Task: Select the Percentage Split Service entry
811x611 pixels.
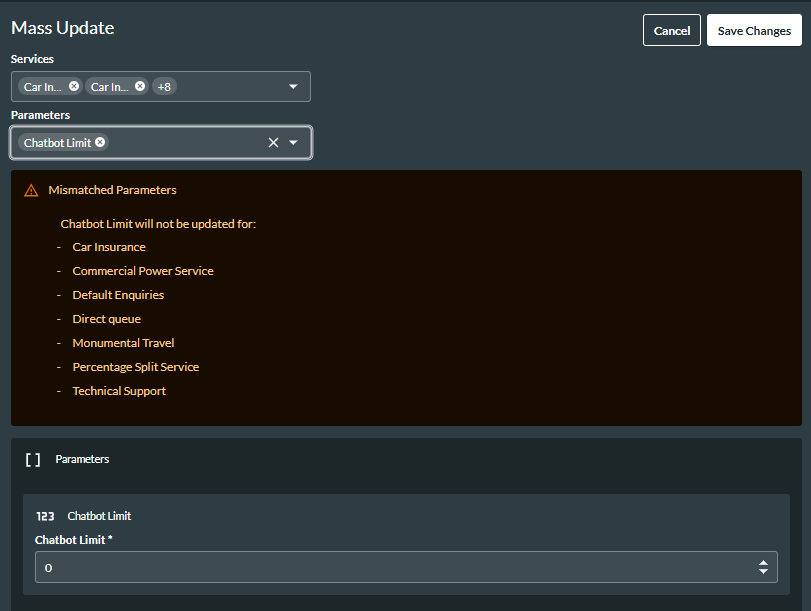Action: (x=136, y=367)
